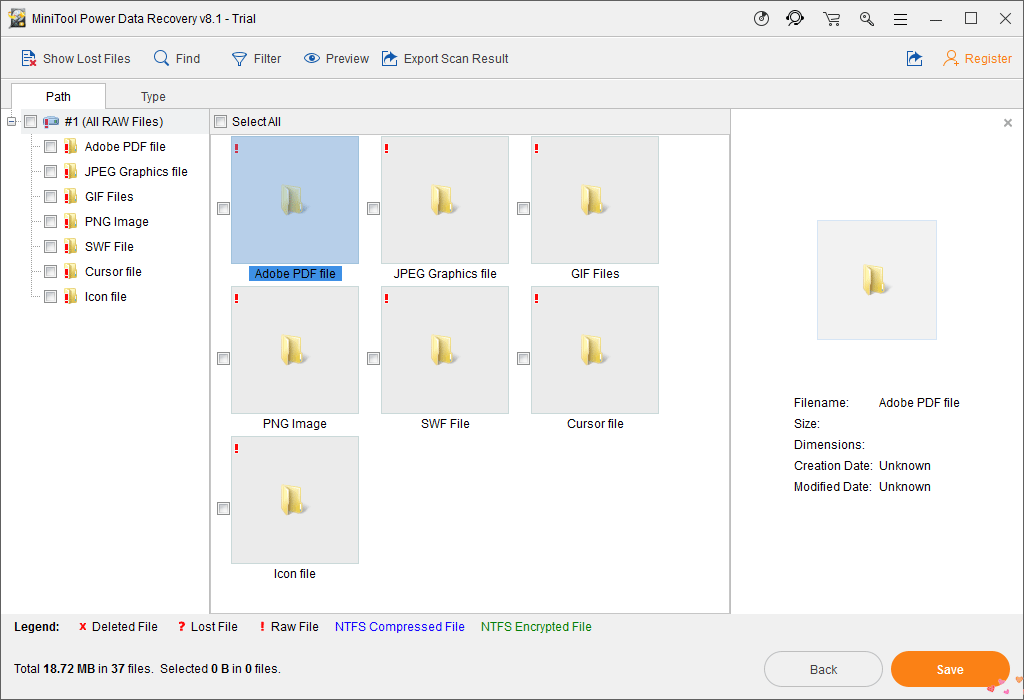Click the Preview eye icon

pos(312,58)
